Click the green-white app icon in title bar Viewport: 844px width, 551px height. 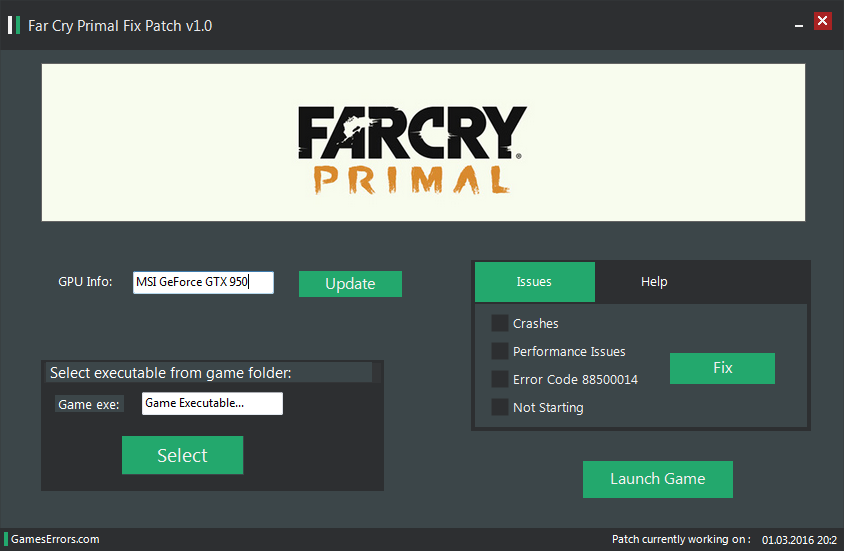[14, 25]
